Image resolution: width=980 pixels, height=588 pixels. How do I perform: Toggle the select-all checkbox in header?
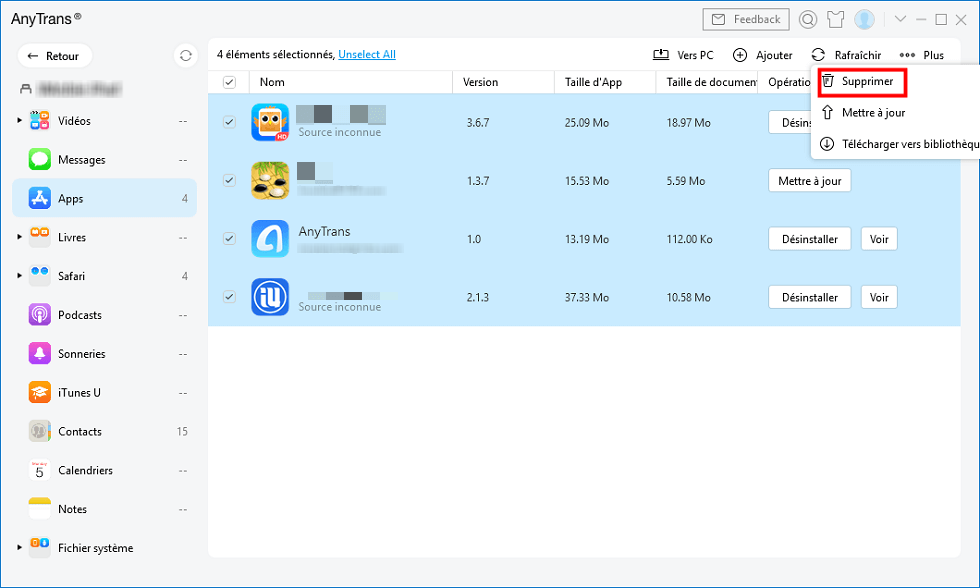(x=229, y=82)
